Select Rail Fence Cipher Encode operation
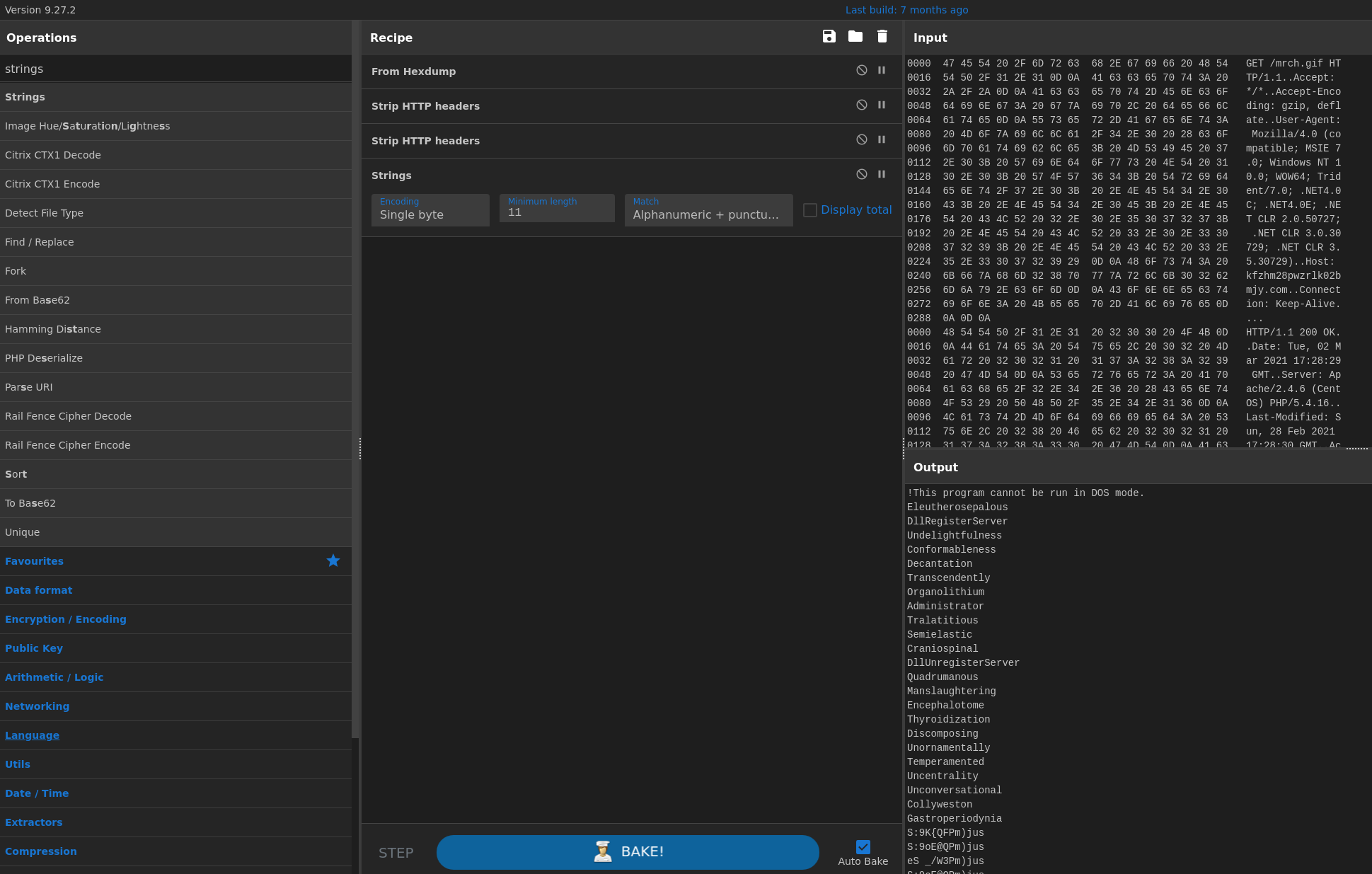The image size is (1372, 874). 175,445
